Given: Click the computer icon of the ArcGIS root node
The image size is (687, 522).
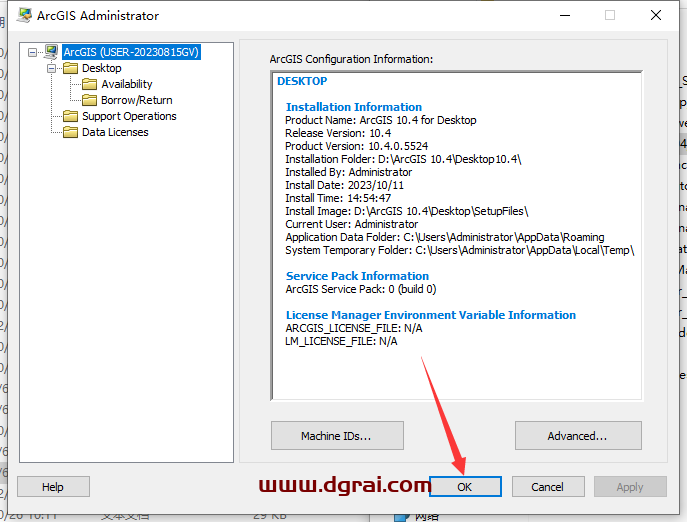Looking at the screenshot, I should coord(51,52).
